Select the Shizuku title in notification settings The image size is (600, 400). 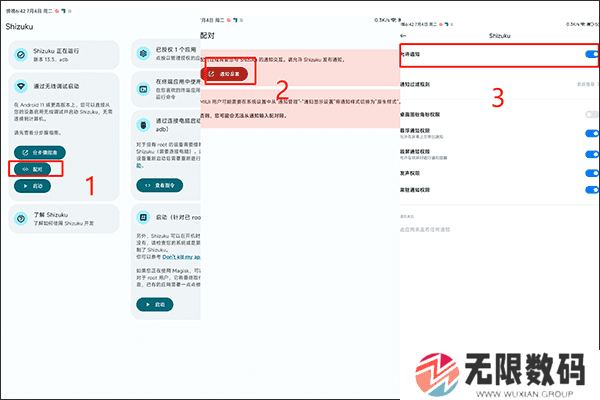(x=500, y=36)
